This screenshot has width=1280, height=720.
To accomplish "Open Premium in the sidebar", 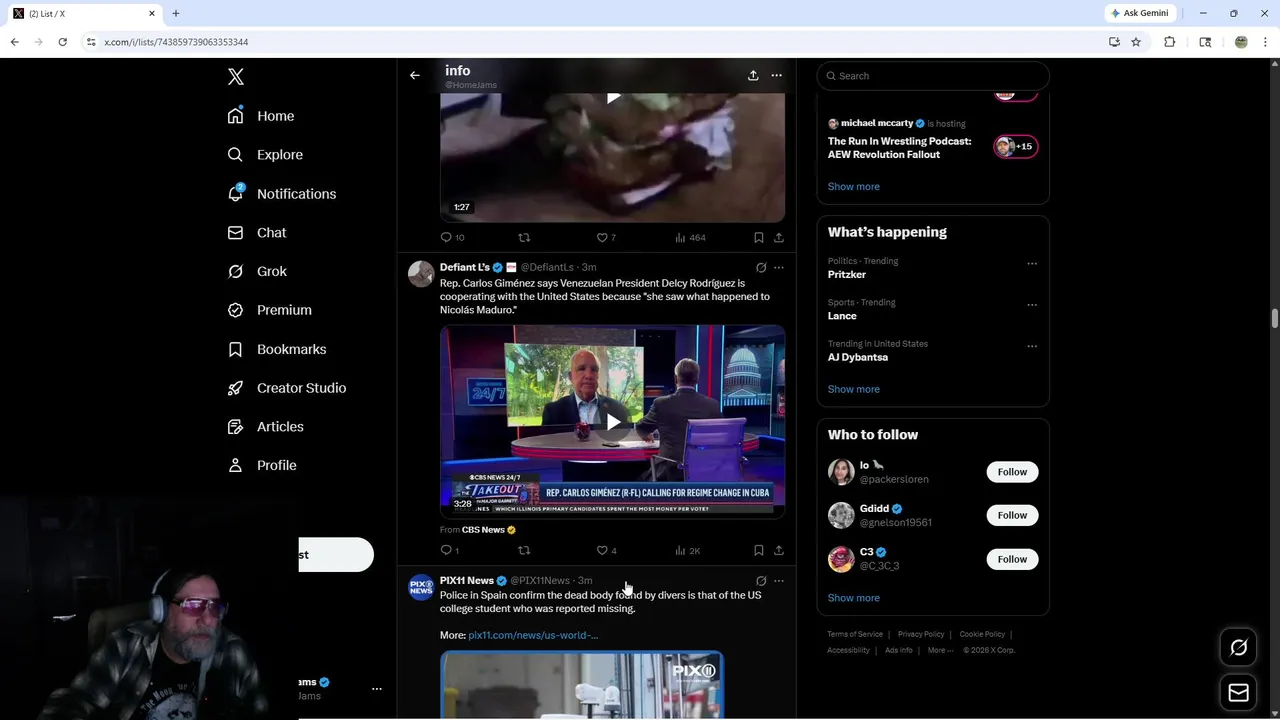I will pos(270,310).
